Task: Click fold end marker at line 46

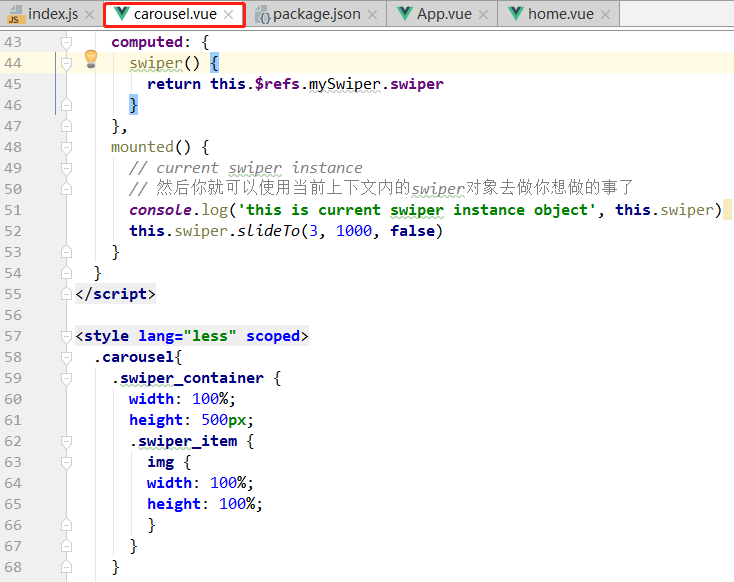Action: pyautogui.click(x=66, y=105)
